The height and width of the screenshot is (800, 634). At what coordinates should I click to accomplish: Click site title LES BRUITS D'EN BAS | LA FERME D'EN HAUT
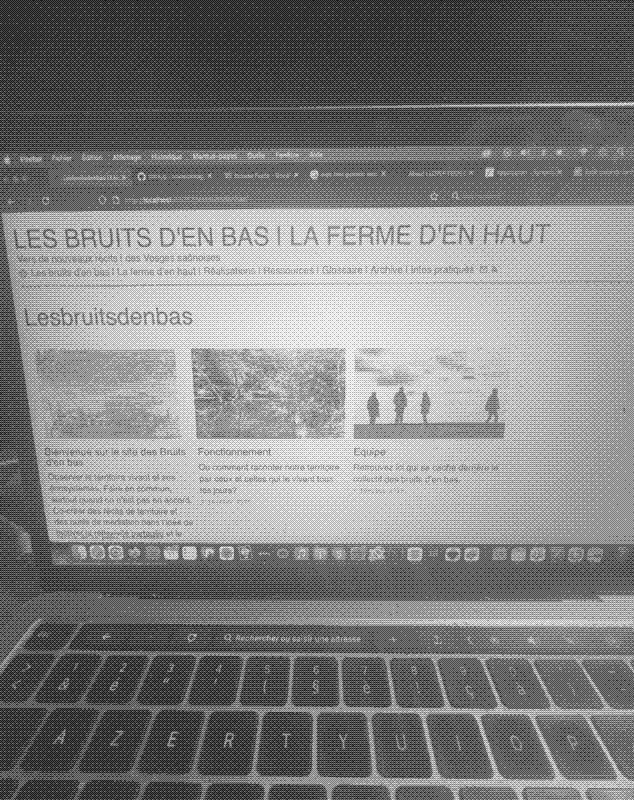click(281, 237)
